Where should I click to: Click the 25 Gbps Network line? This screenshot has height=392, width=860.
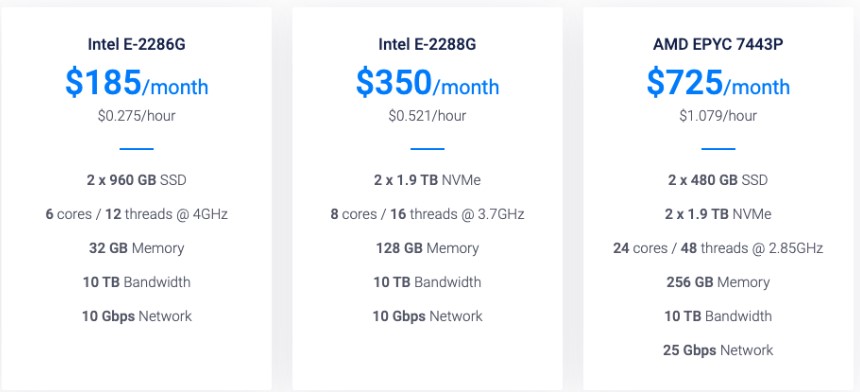click(718, 350)
